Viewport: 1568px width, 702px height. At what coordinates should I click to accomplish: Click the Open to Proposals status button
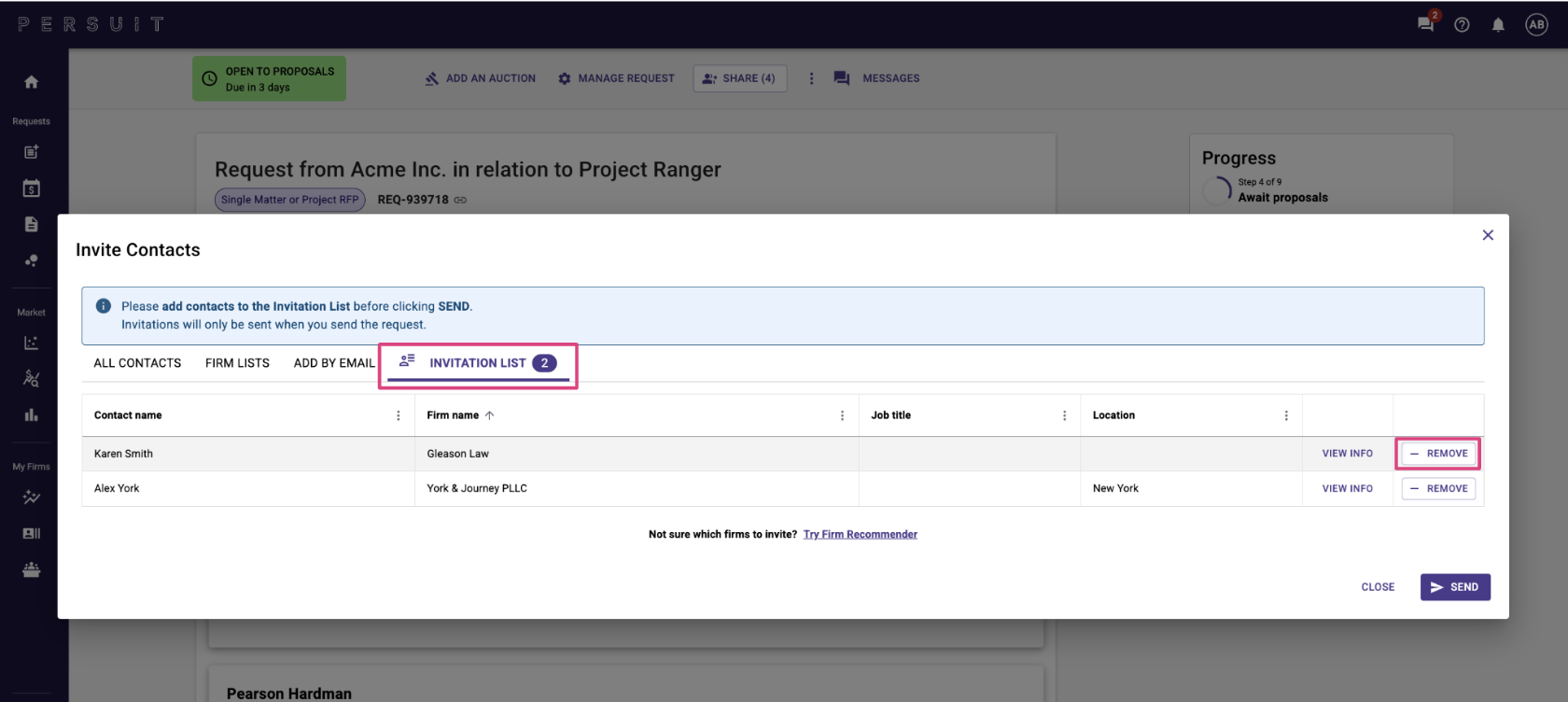tap(269, 79)
